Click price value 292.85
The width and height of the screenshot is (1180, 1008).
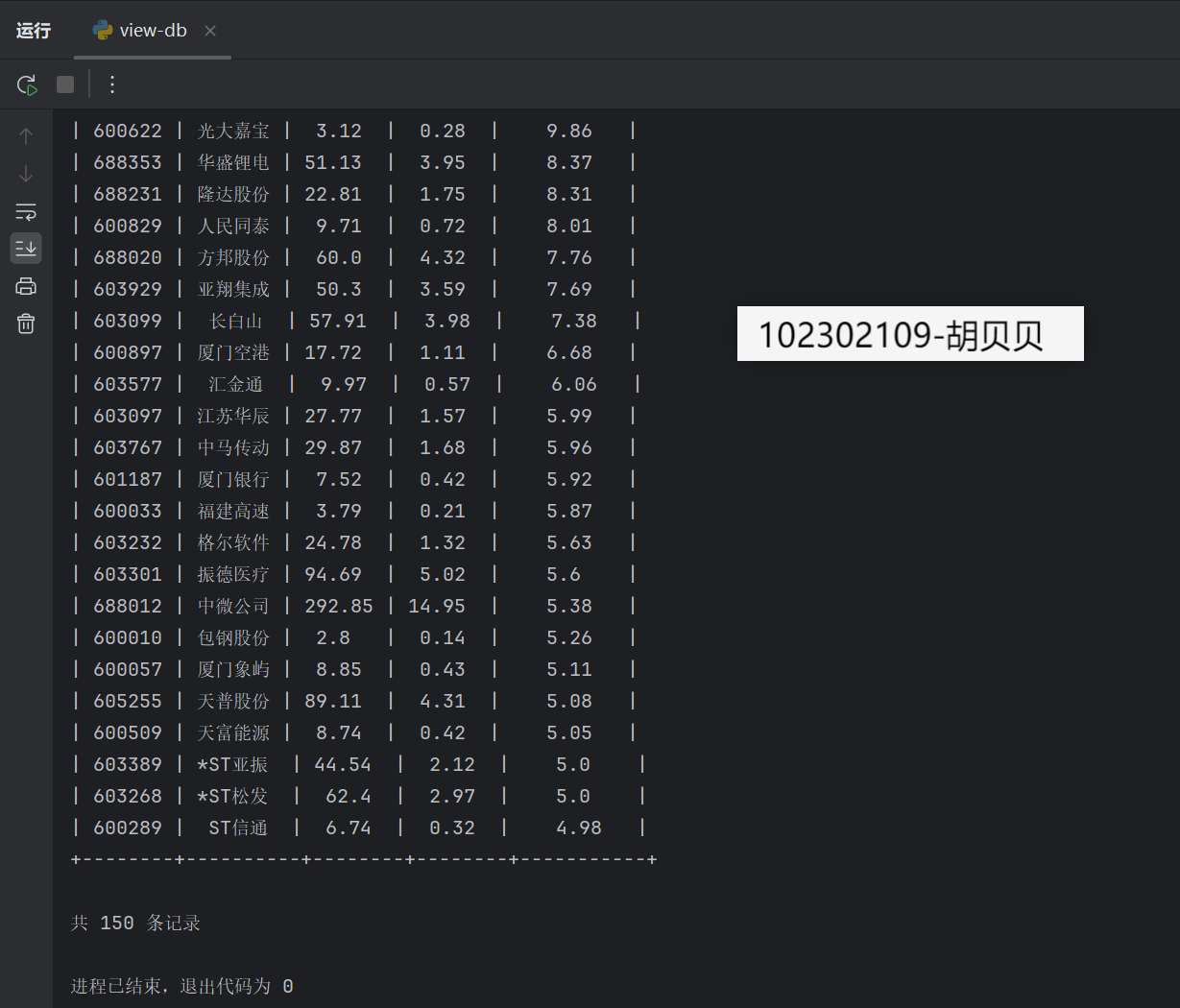[x=339, y=606]
